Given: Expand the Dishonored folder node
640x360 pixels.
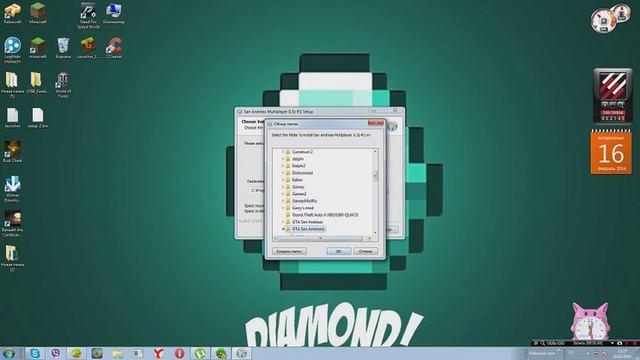Looking at the screenshot, I should click(282, 173).
